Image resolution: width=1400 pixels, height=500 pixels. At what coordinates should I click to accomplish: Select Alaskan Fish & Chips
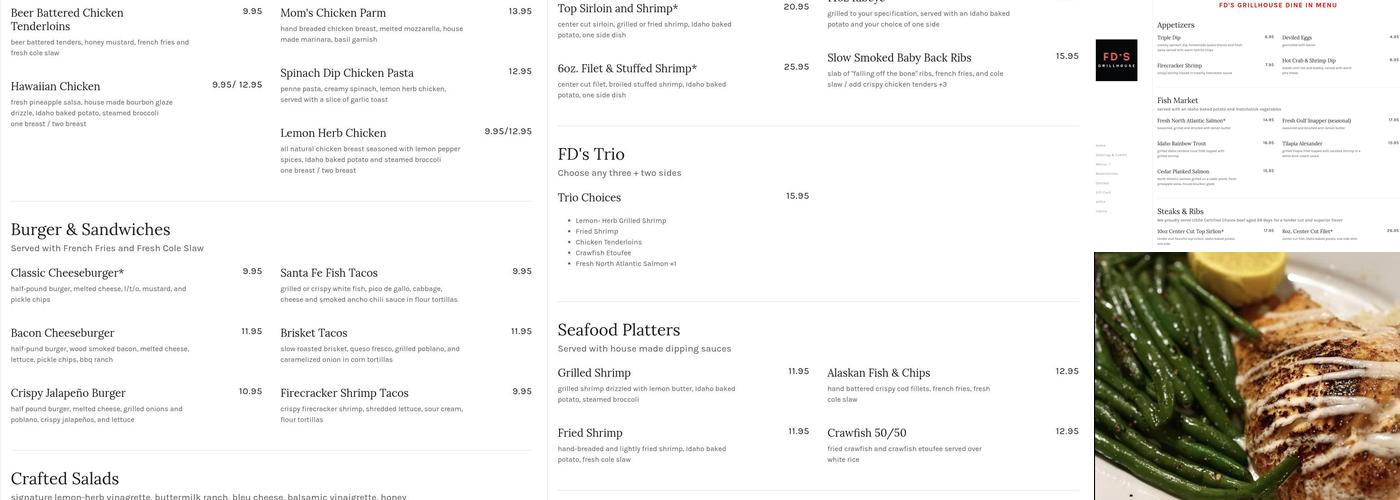(878, 373)
